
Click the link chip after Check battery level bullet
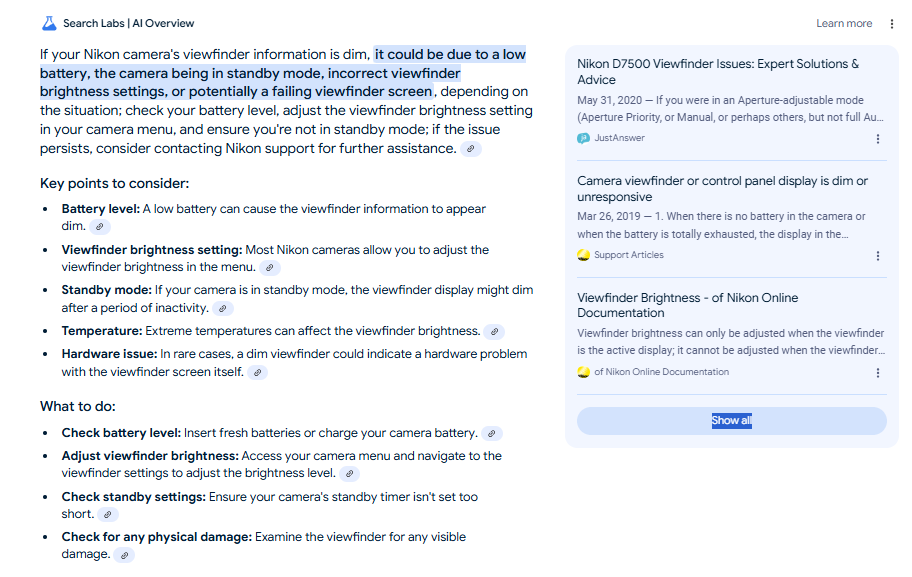[491, 433]
